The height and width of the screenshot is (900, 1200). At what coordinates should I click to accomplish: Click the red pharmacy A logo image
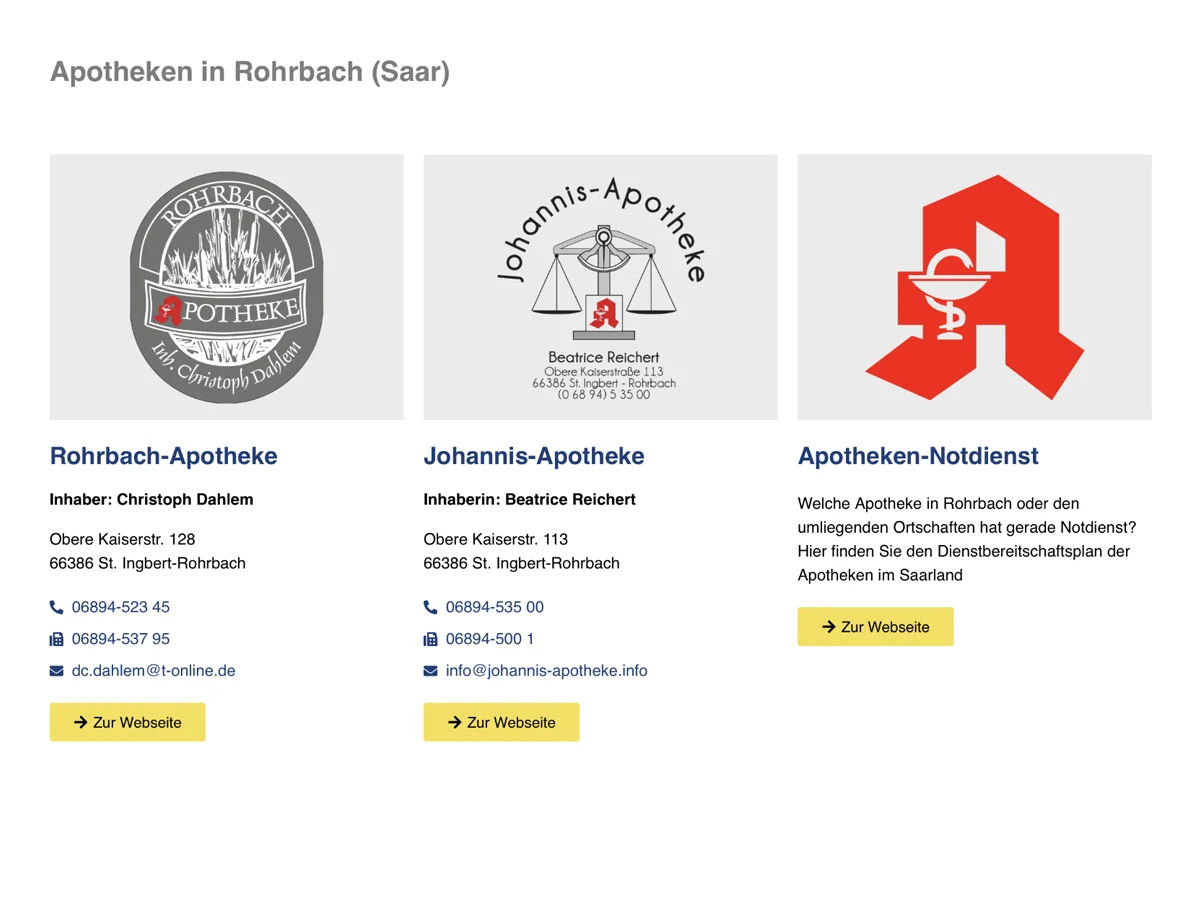(x=974, y=287)
